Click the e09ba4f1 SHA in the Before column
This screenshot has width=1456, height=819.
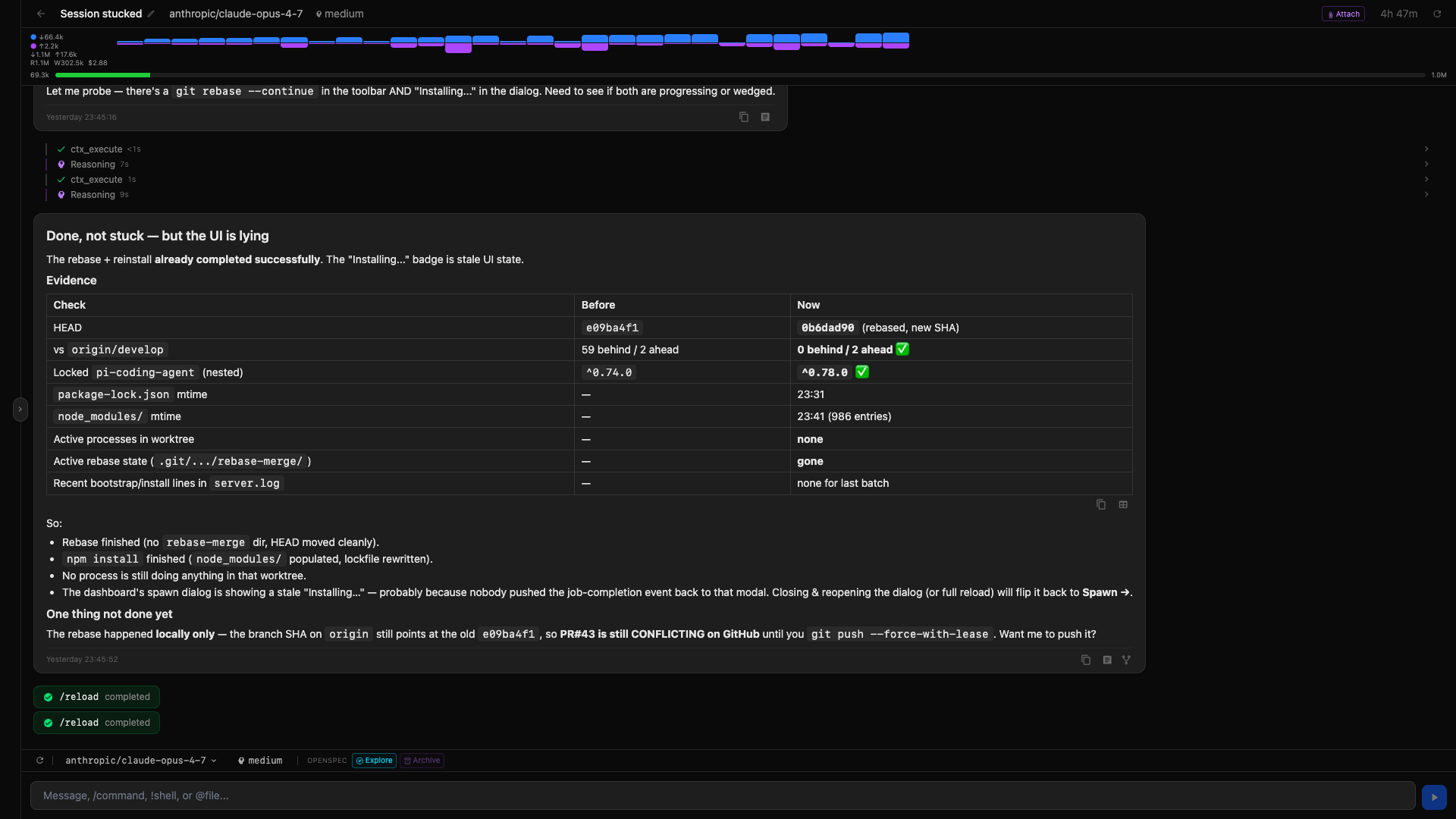pos(612,328)
